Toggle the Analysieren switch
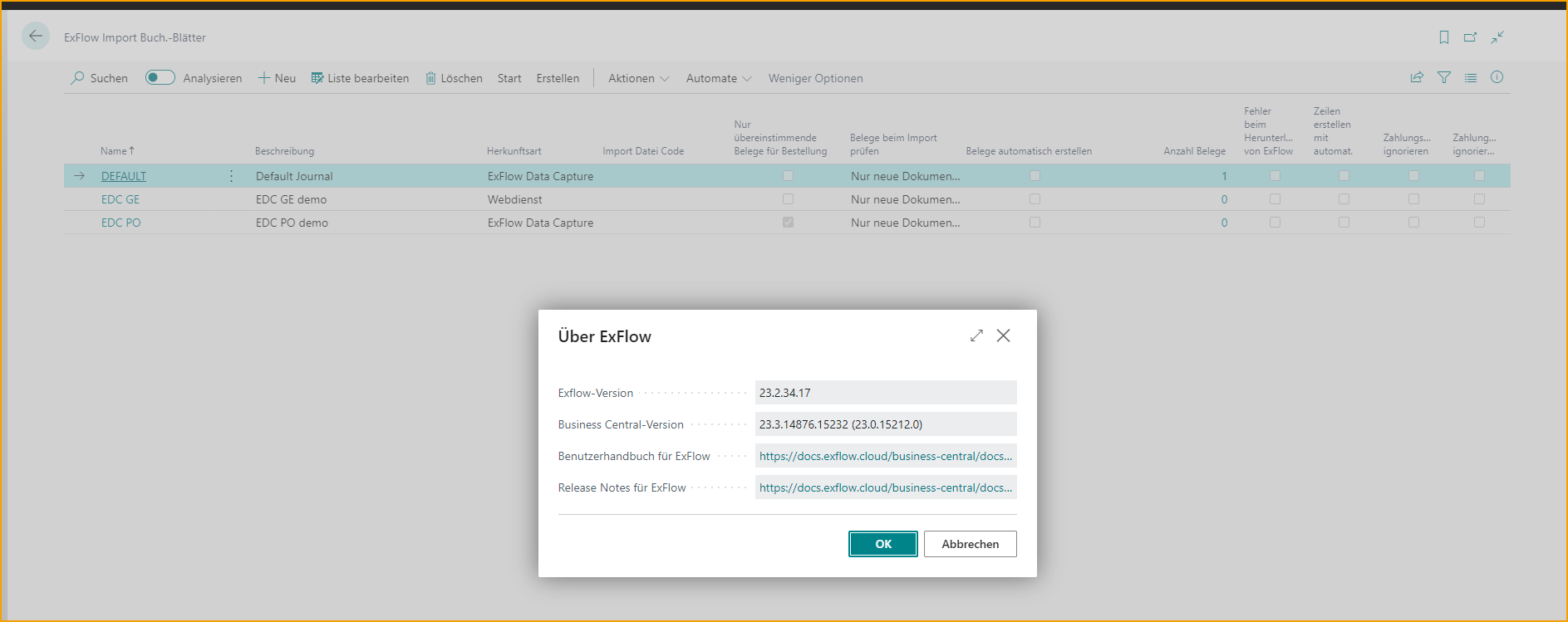Image resolution: width=1568 pixels, height=622 pixels. pyautogui.click(x=160, y=77)
